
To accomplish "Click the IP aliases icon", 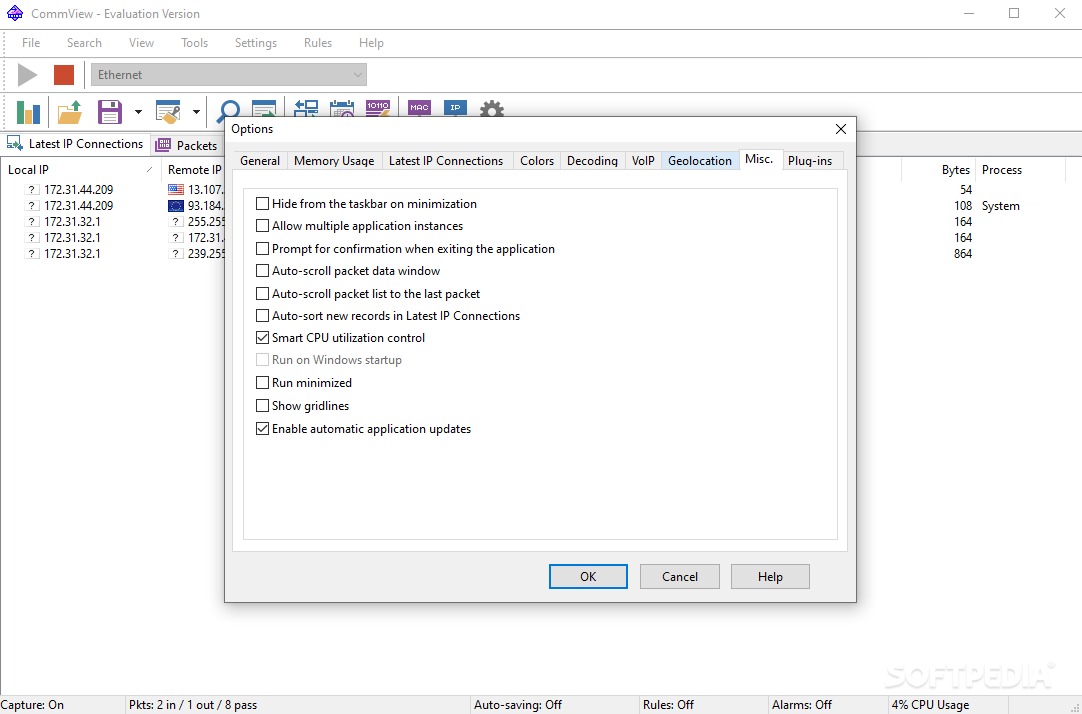I will pos(455,108).
